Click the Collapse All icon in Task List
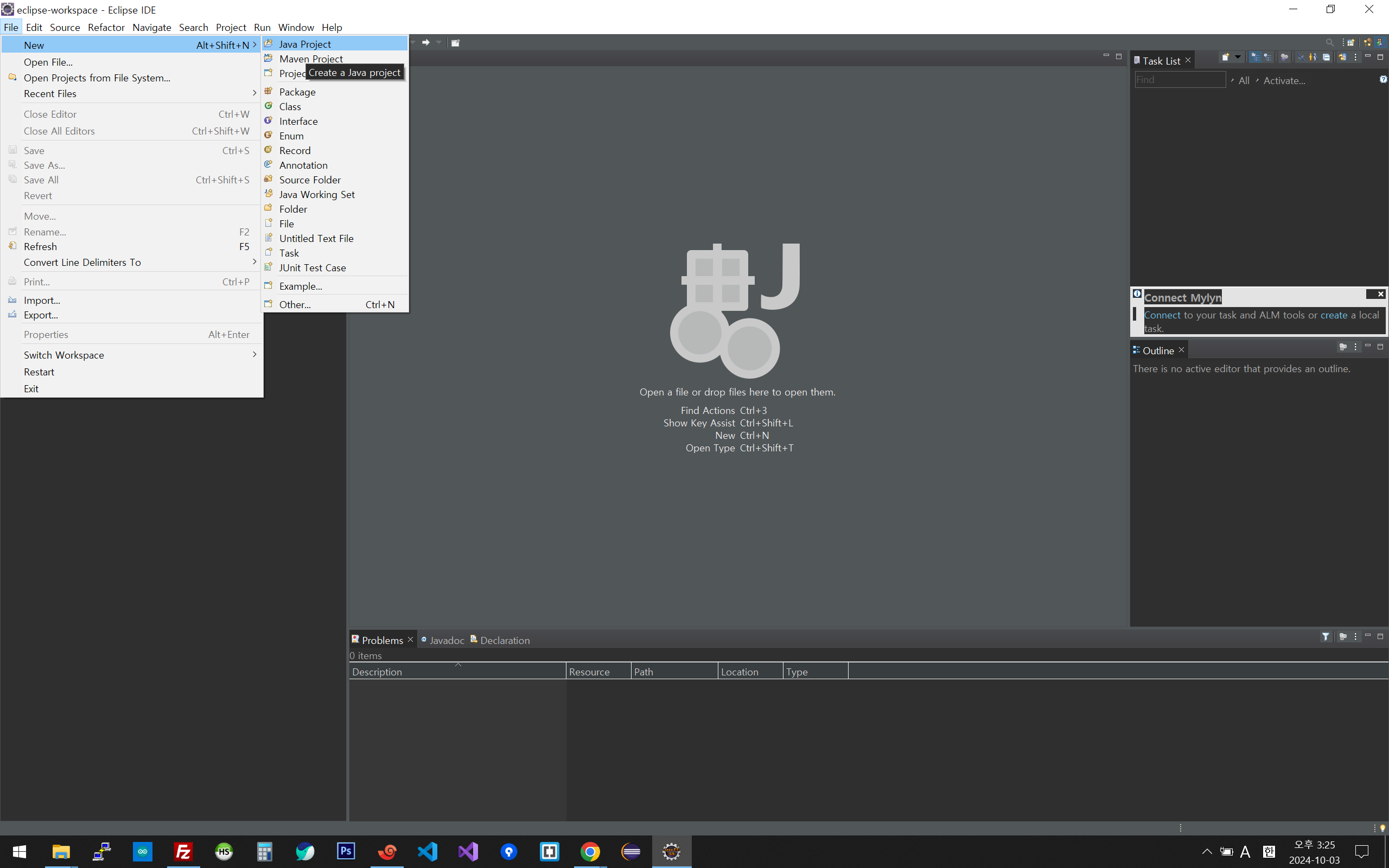Screen dimensions: 1389x868 pos(1327,58)
